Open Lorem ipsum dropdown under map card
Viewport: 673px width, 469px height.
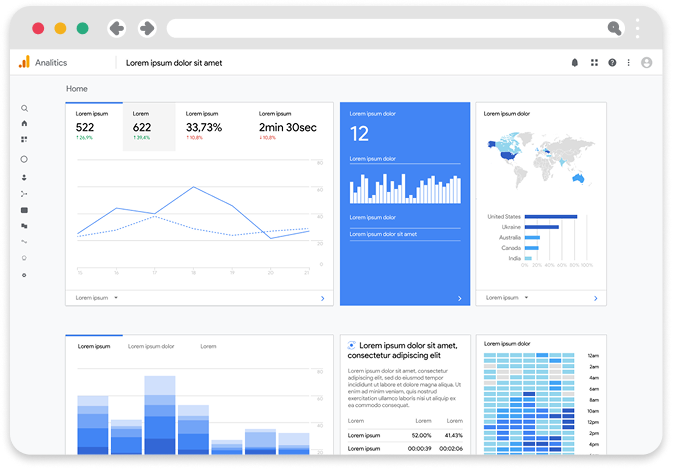click(x=507, y=298)
